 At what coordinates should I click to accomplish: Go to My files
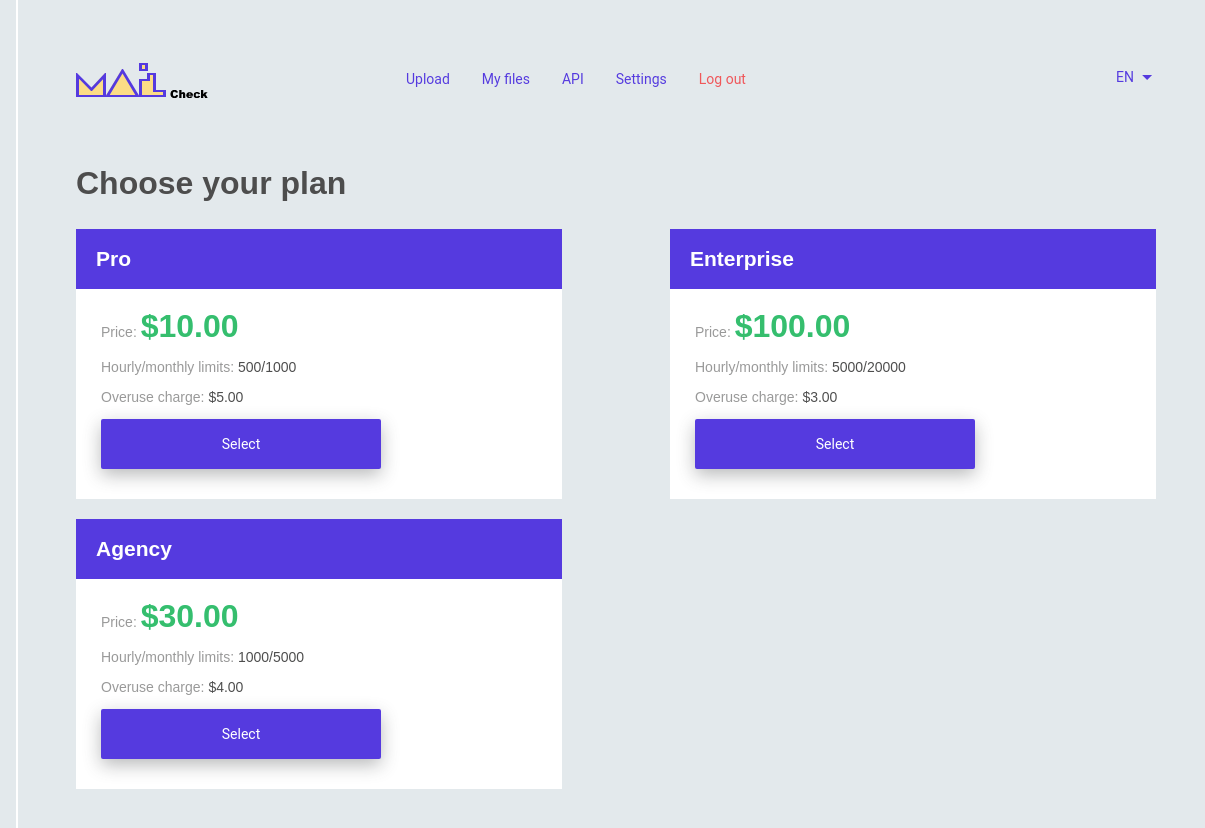(506, 79)
